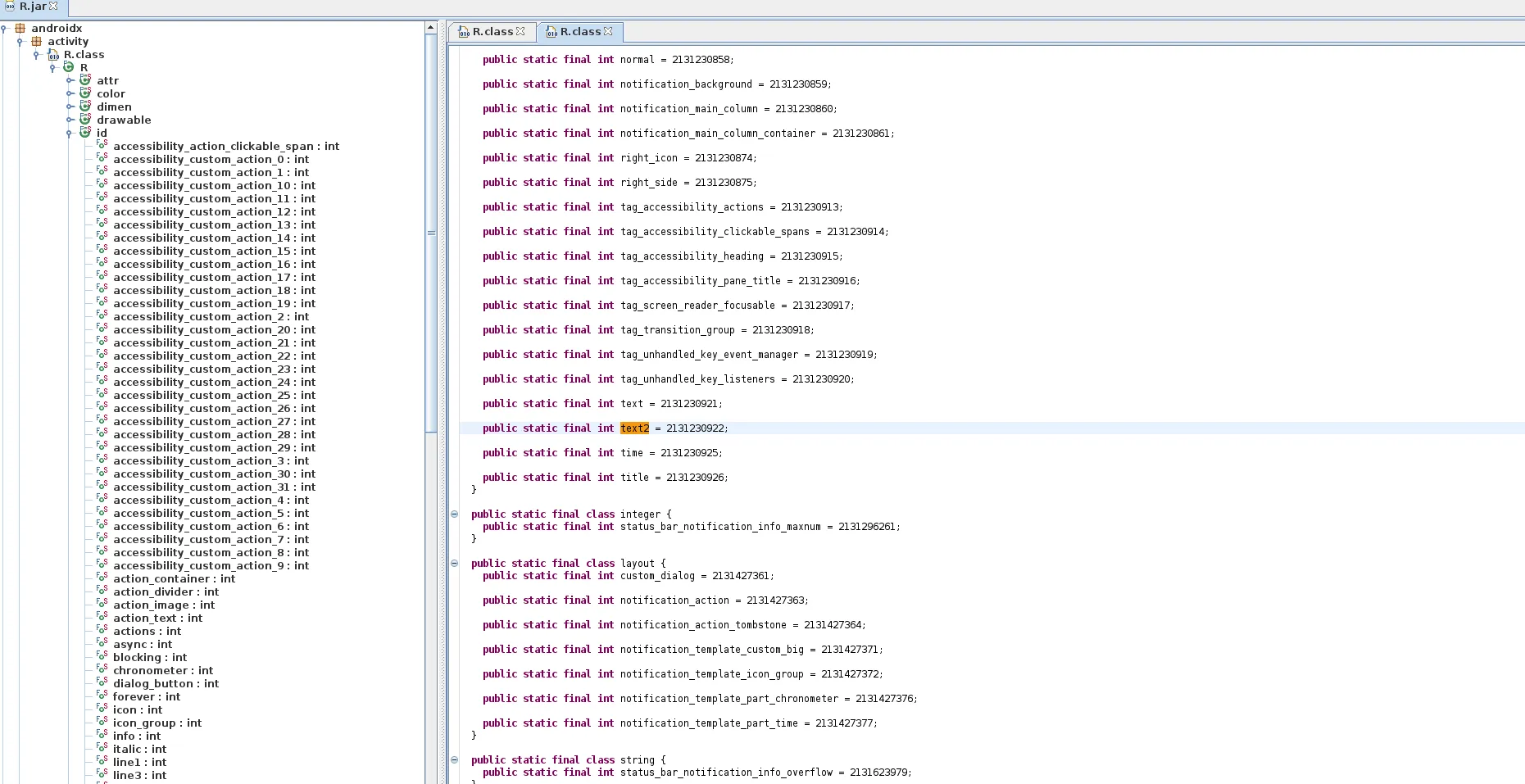Click the class icon next to color
The height and width of the screenshot is (784, 1525).
tap(85, 93)
